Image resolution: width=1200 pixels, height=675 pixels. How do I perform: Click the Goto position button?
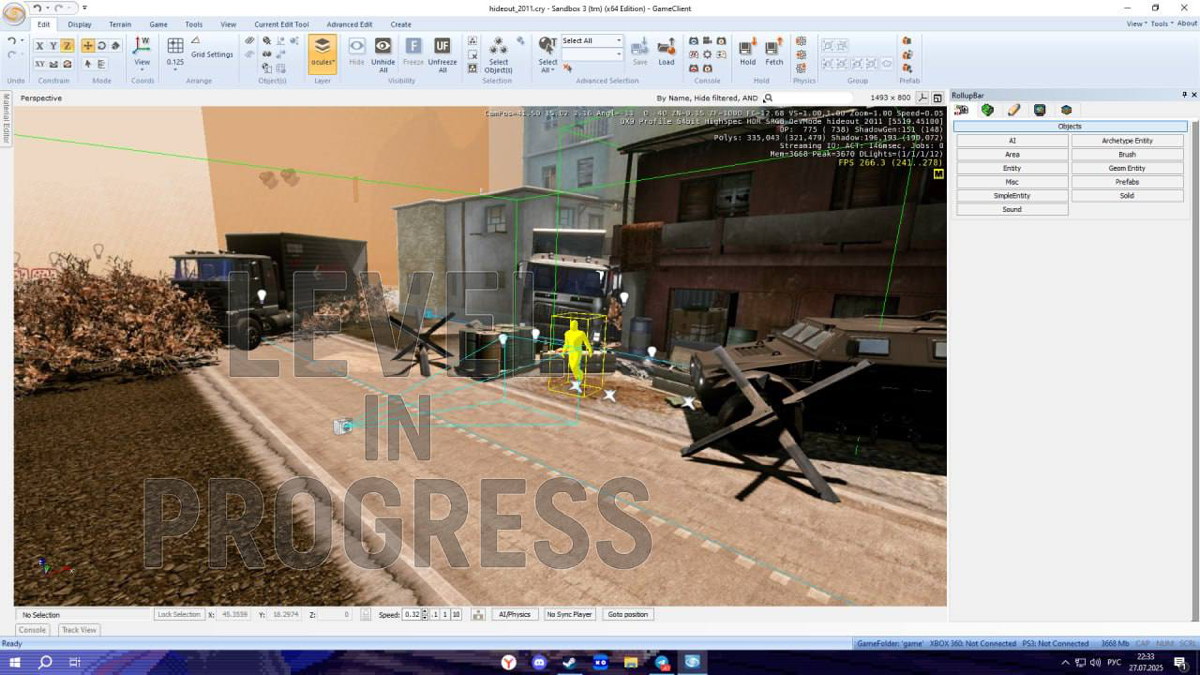tap(628, 614)
